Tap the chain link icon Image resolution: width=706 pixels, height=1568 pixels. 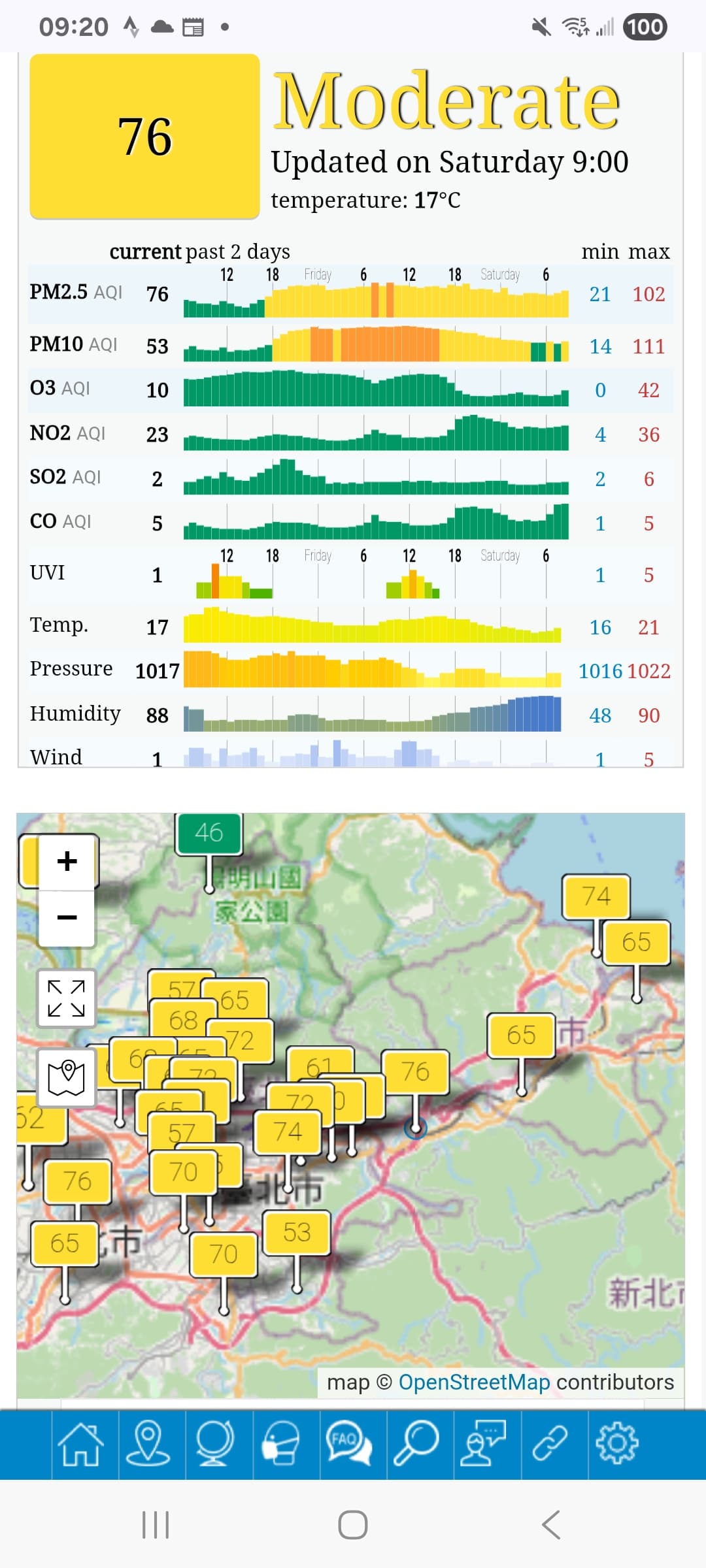tap(550, 1444)
